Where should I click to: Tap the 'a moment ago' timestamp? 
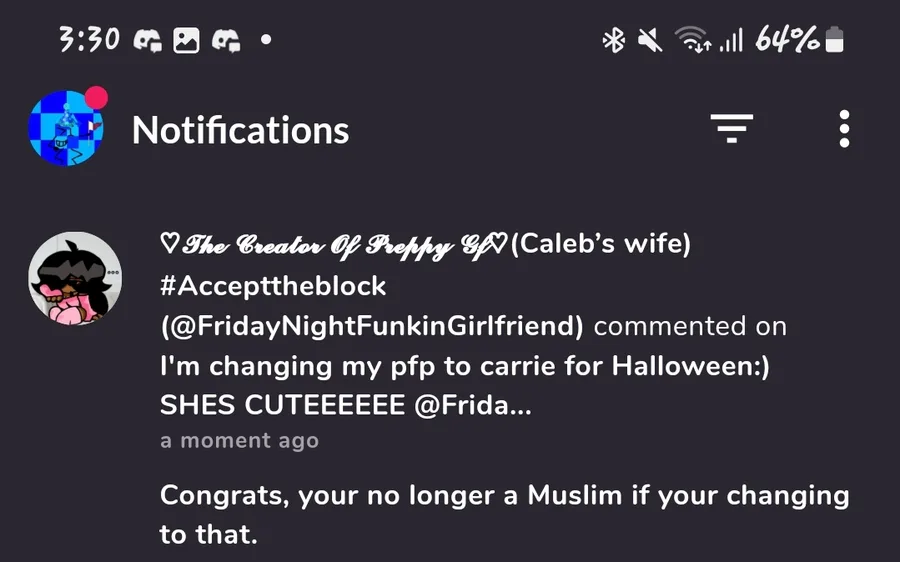coord(239,441)
